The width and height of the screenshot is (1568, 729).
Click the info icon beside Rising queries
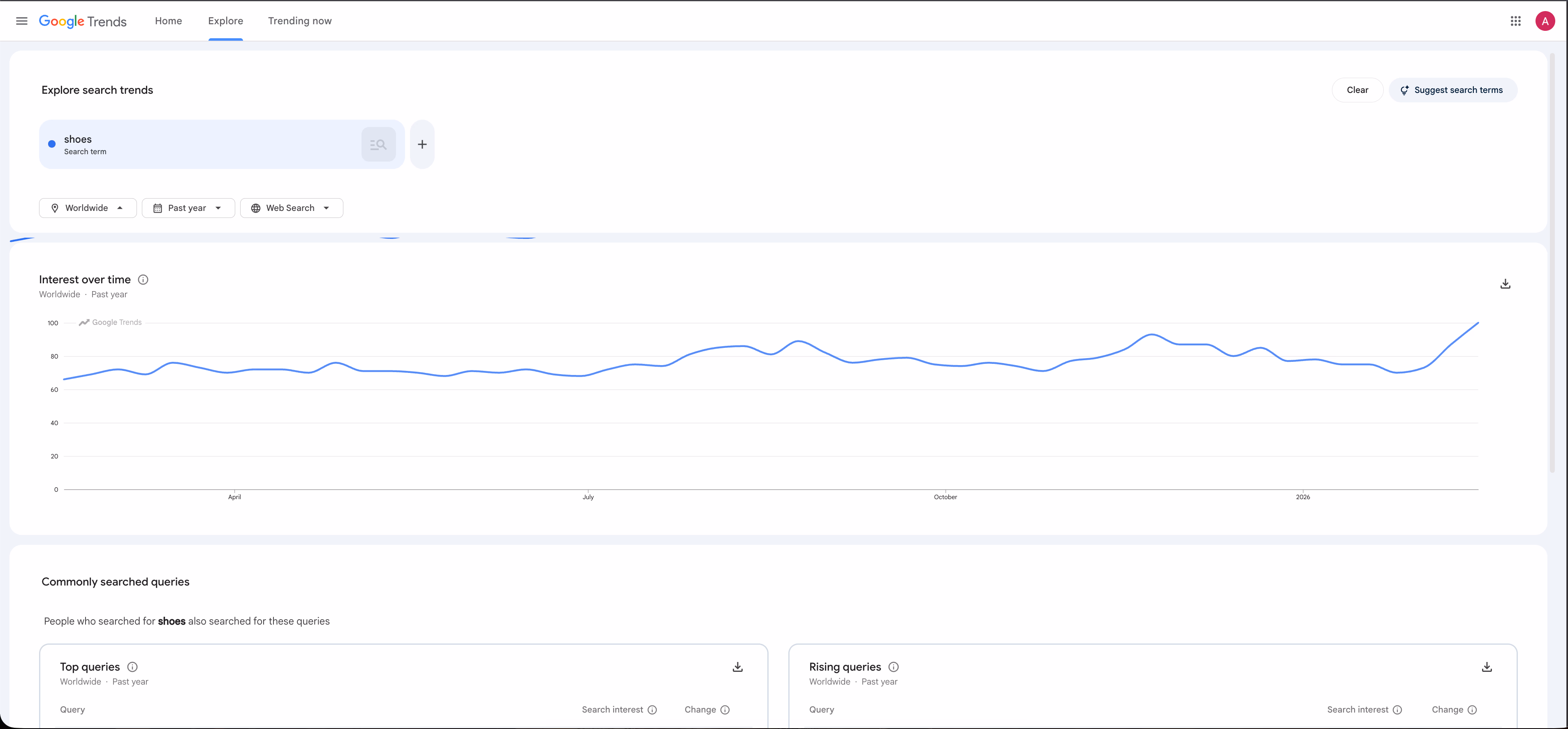pos(893,667)
